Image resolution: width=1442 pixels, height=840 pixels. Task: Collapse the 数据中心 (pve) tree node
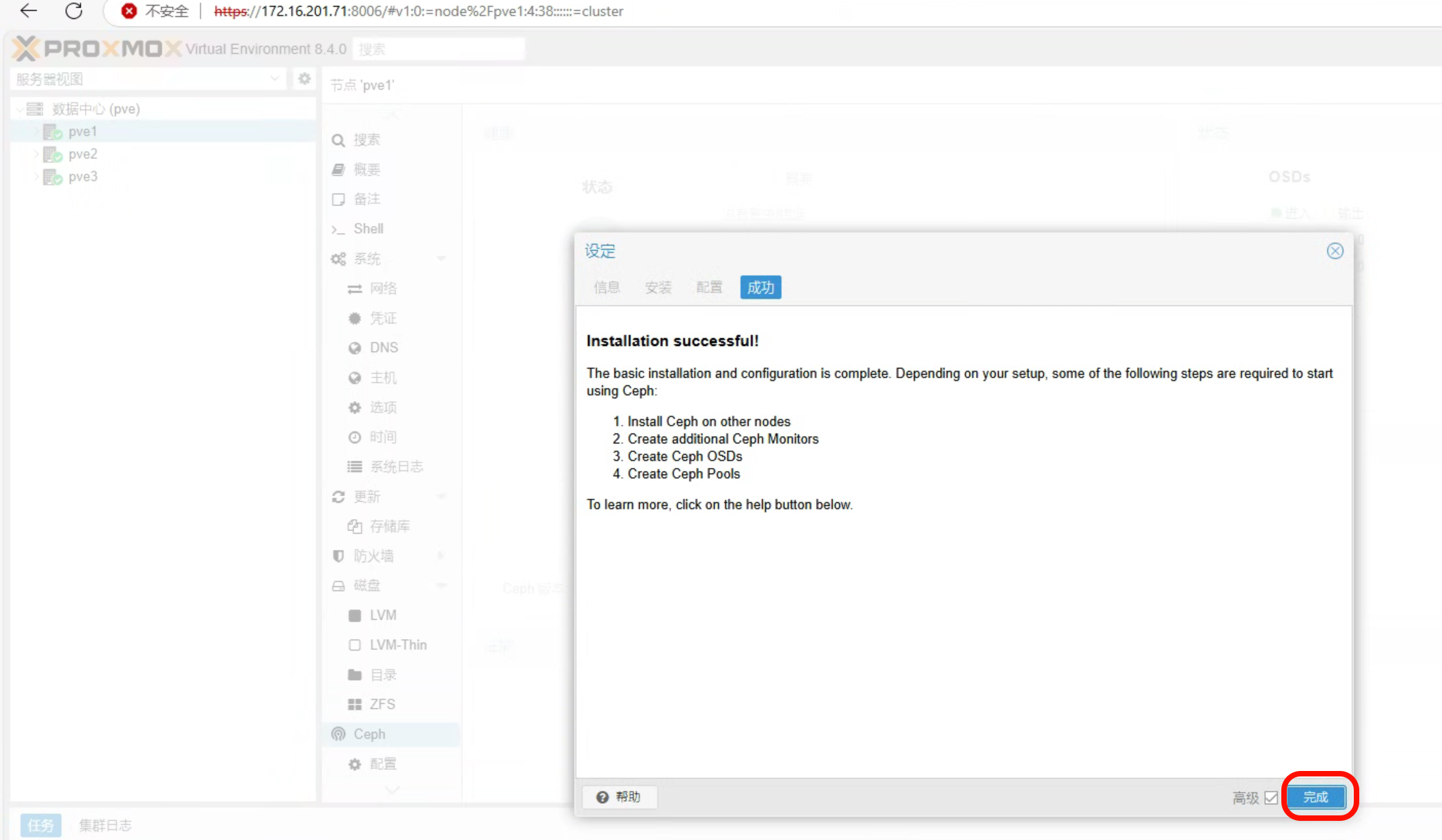(20, 109)
